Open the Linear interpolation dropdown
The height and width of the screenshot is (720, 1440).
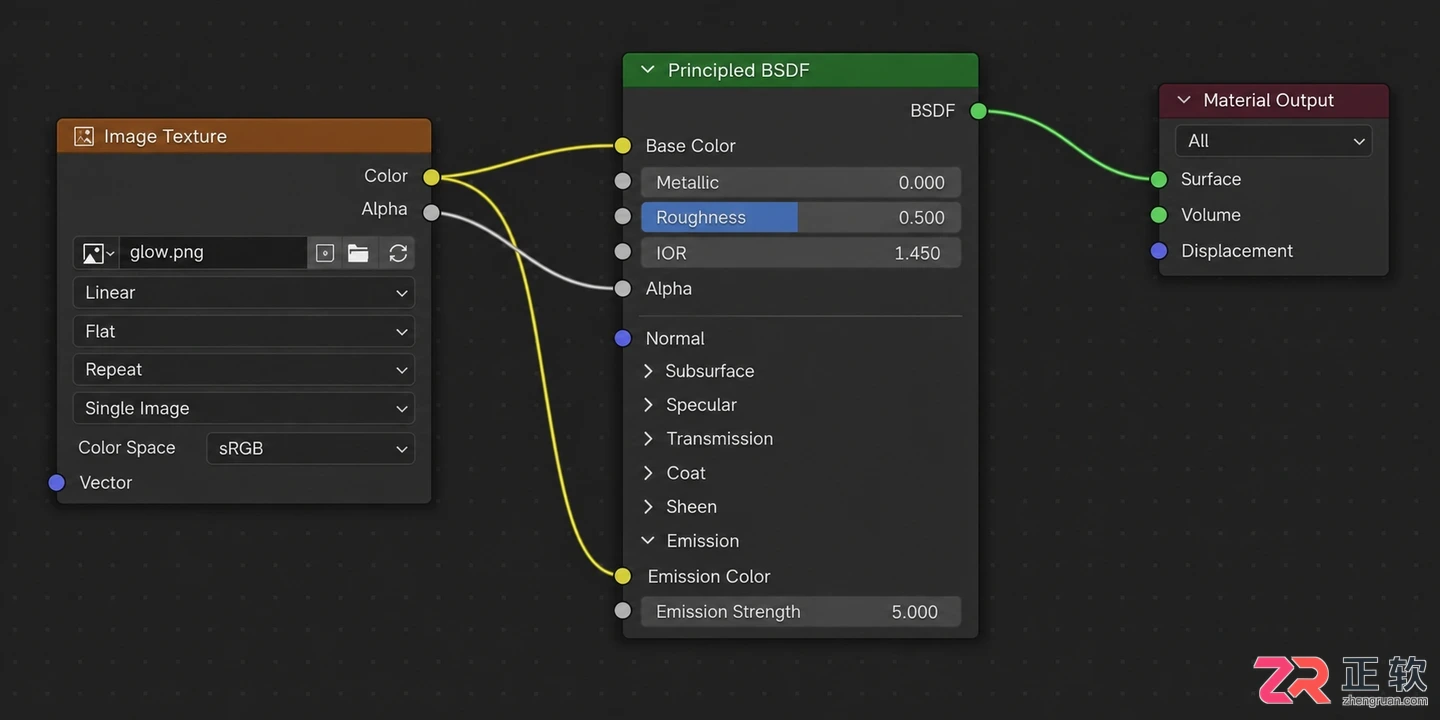point(244,293)
